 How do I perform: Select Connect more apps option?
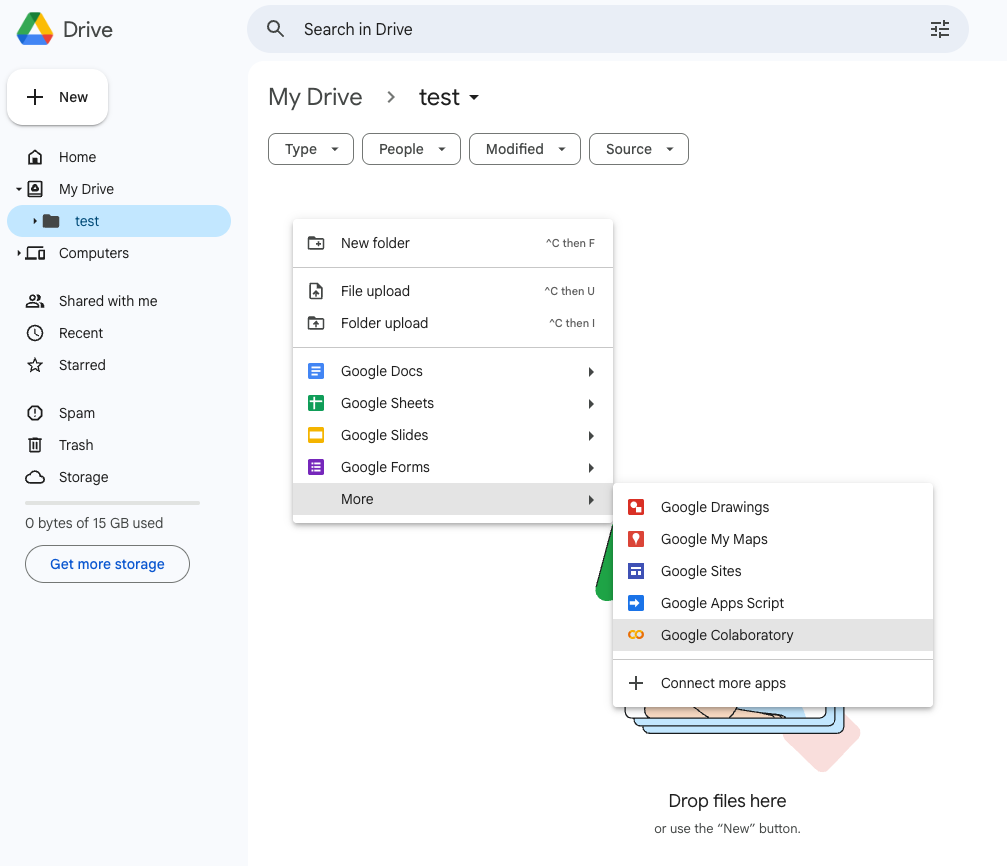point(773,683)
